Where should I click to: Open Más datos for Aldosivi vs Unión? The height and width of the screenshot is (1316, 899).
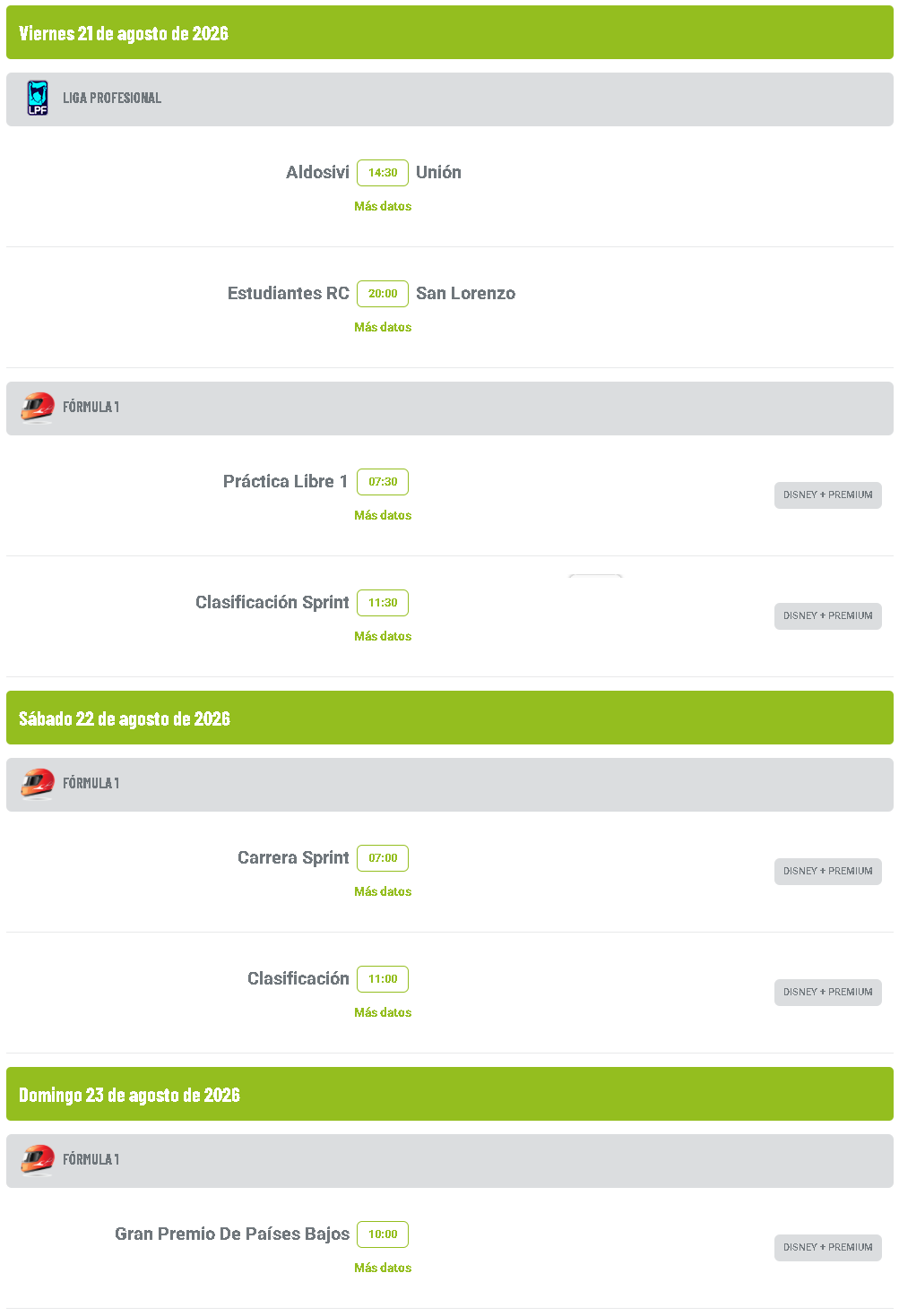pyautogui.click(x=383, y=206)
